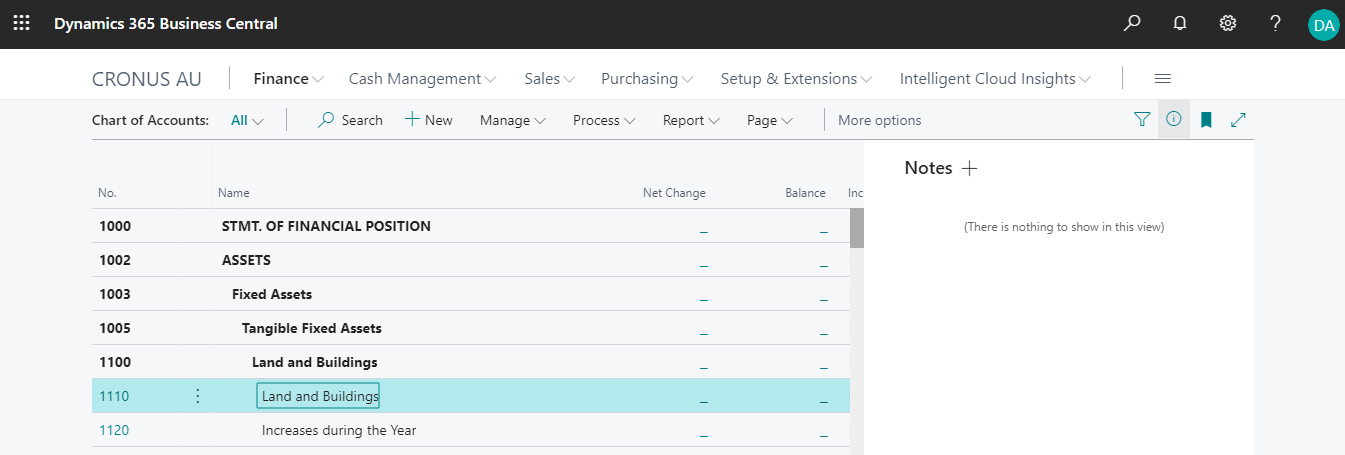1345x455 pixels.
Task: Toggle the FactBox information pane
Action: click(x=1174, y=120)
